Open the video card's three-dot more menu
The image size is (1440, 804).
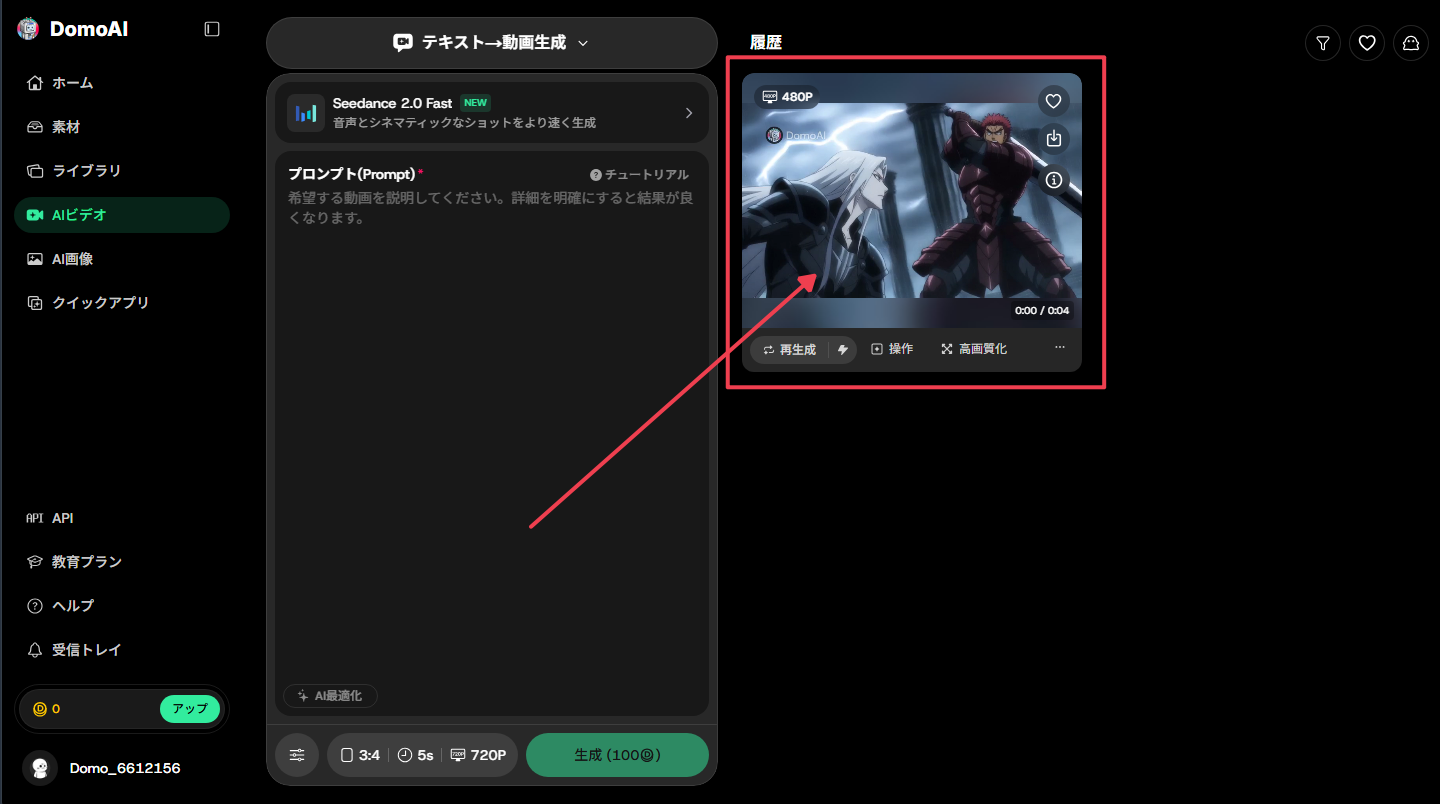pyautogui.click(x=1060, y=348)
